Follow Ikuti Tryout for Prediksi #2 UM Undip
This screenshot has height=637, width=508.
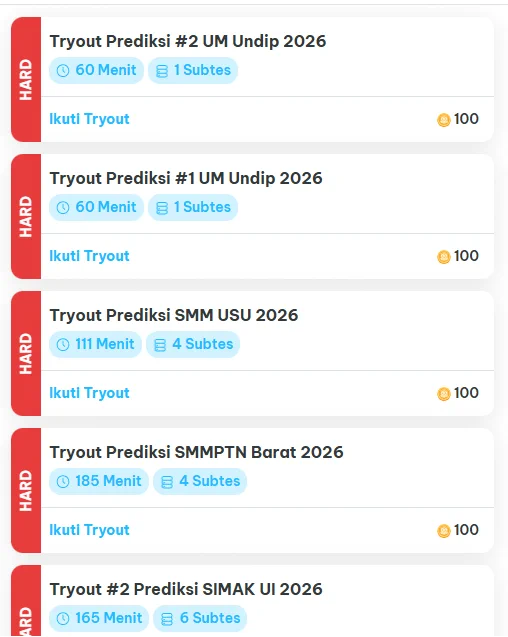(x=89, y=119)
